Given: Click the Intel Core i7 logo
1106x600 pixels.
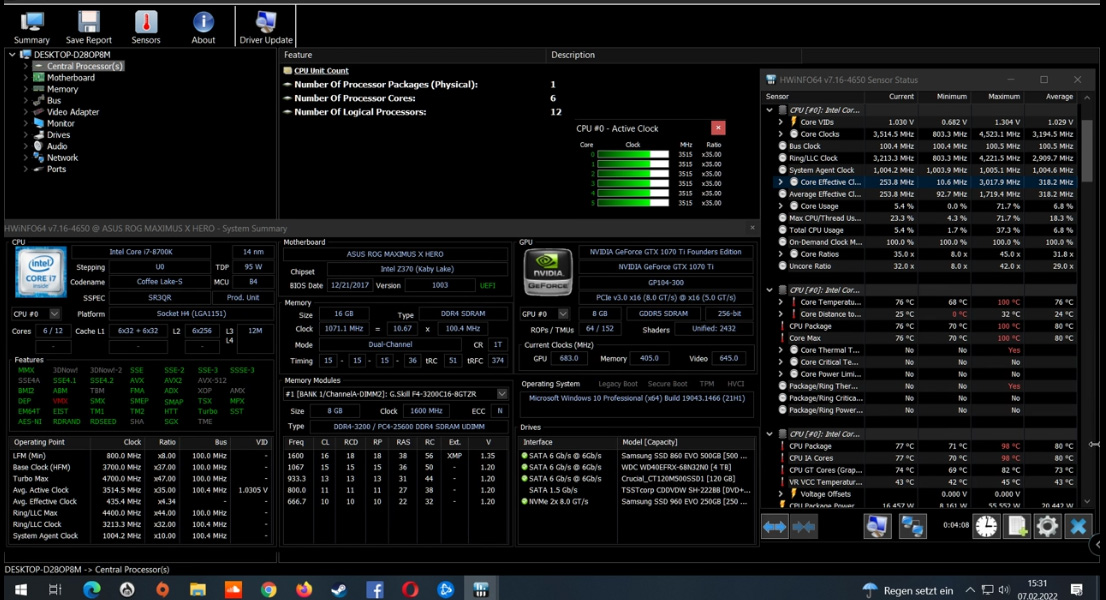Looking at the screenshot, I should coord(41,272).
